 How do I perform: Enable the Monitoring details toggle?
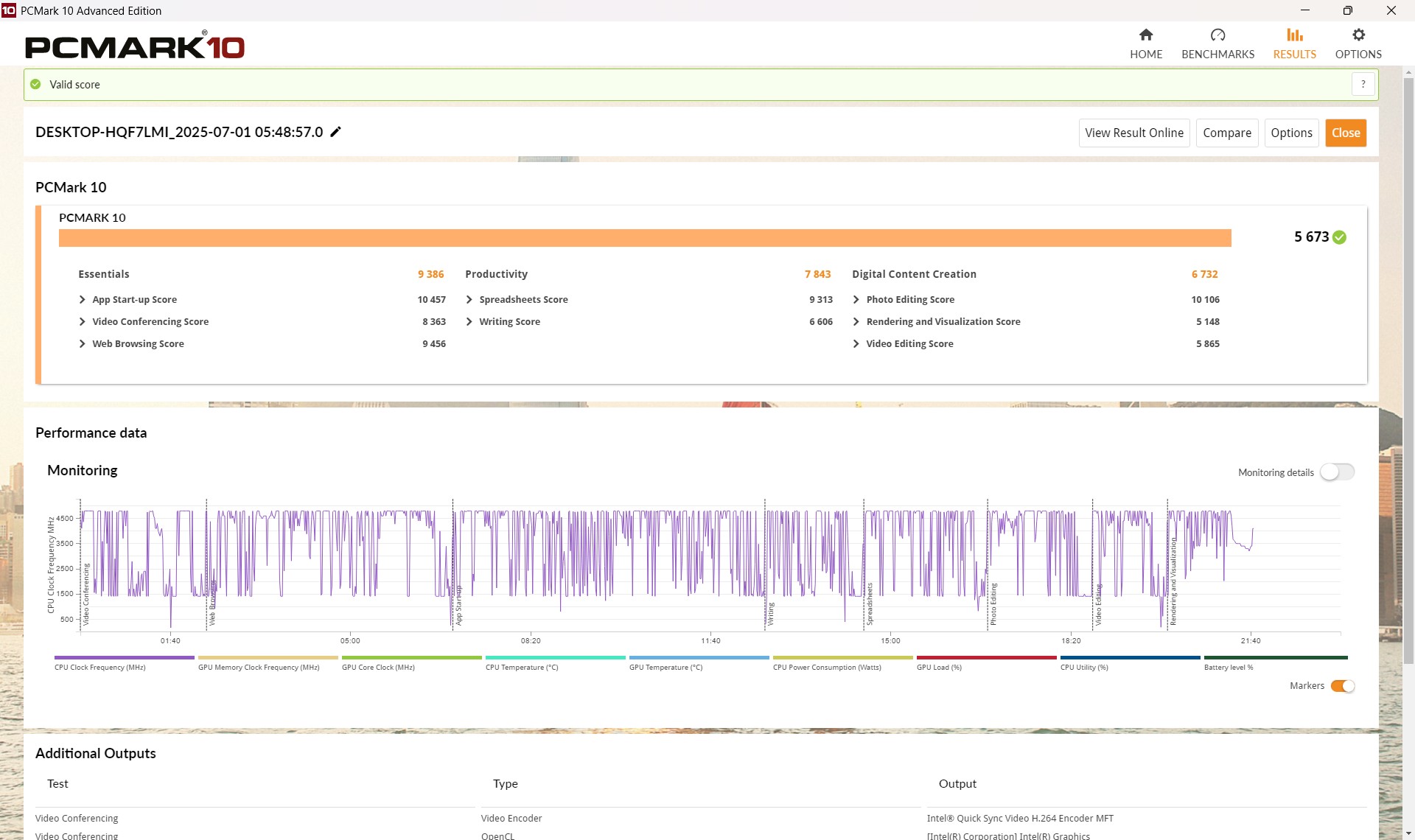coord(1337,472)
